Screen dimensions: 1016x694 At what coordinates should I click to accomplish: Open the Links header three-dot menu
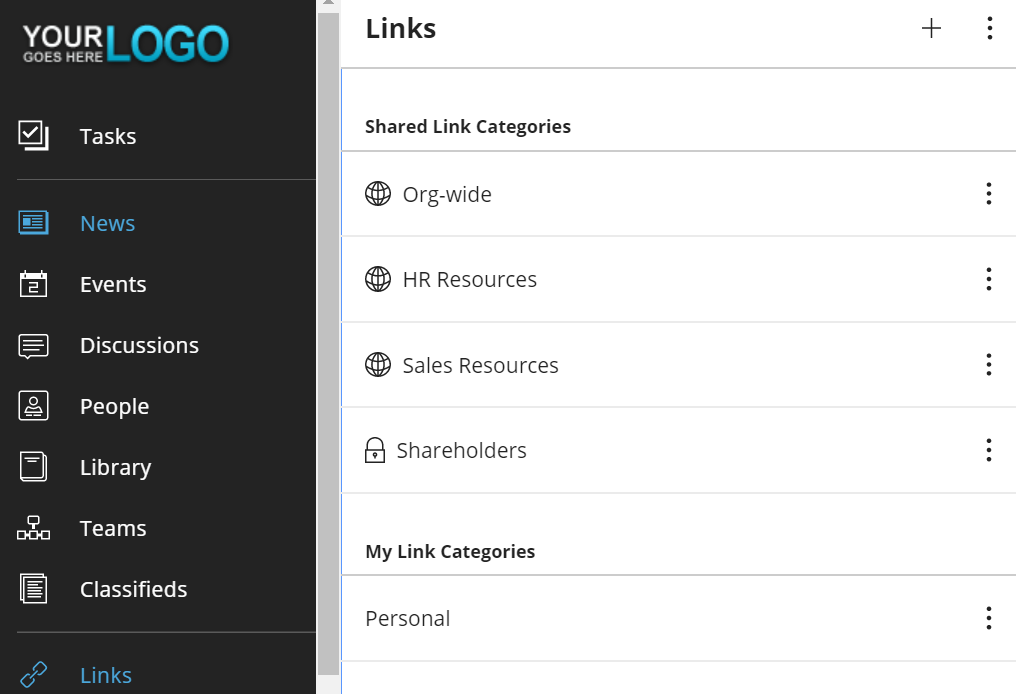pos(989,28)
